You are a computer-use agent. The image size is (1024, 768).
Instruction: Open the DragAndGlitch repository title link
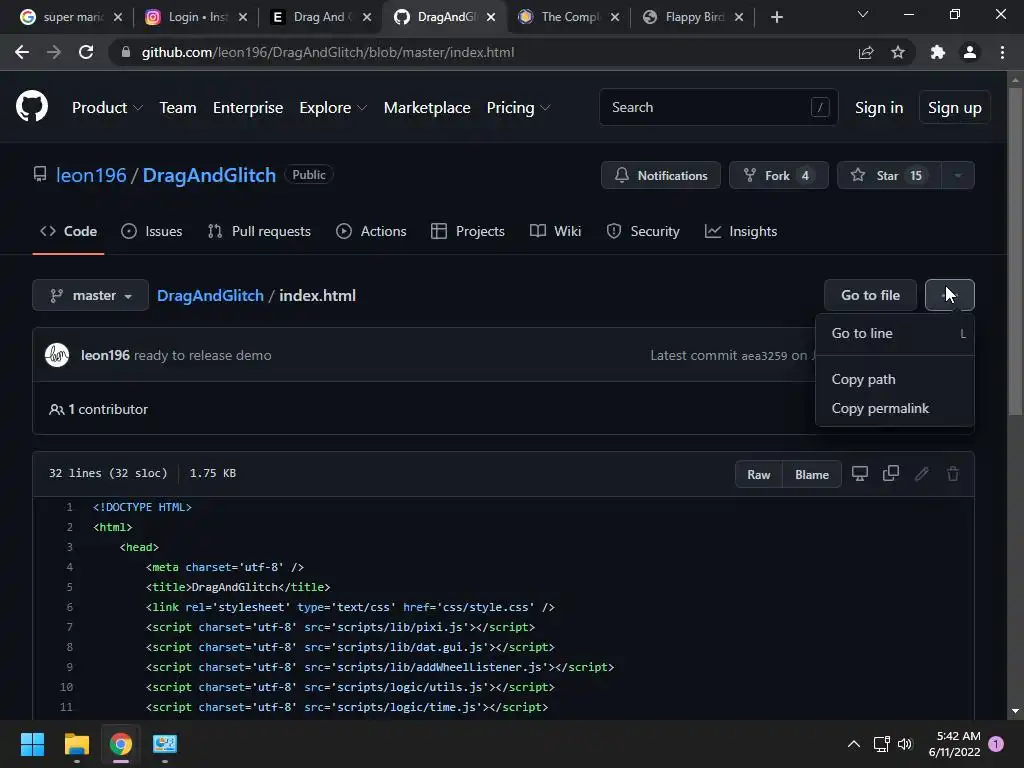[209, 175]
